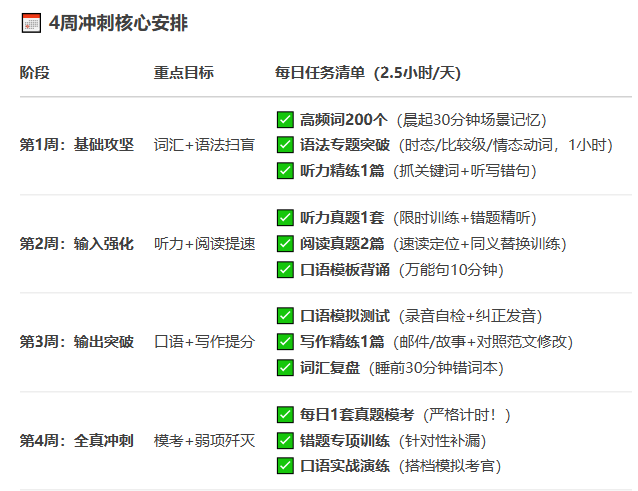Image resolution: width=638 pixels, height=491 pixels.
Task: Click the 每日任务清单 (2.5小时/天) header
Action: pyautogui.click(x=368, y=73)
